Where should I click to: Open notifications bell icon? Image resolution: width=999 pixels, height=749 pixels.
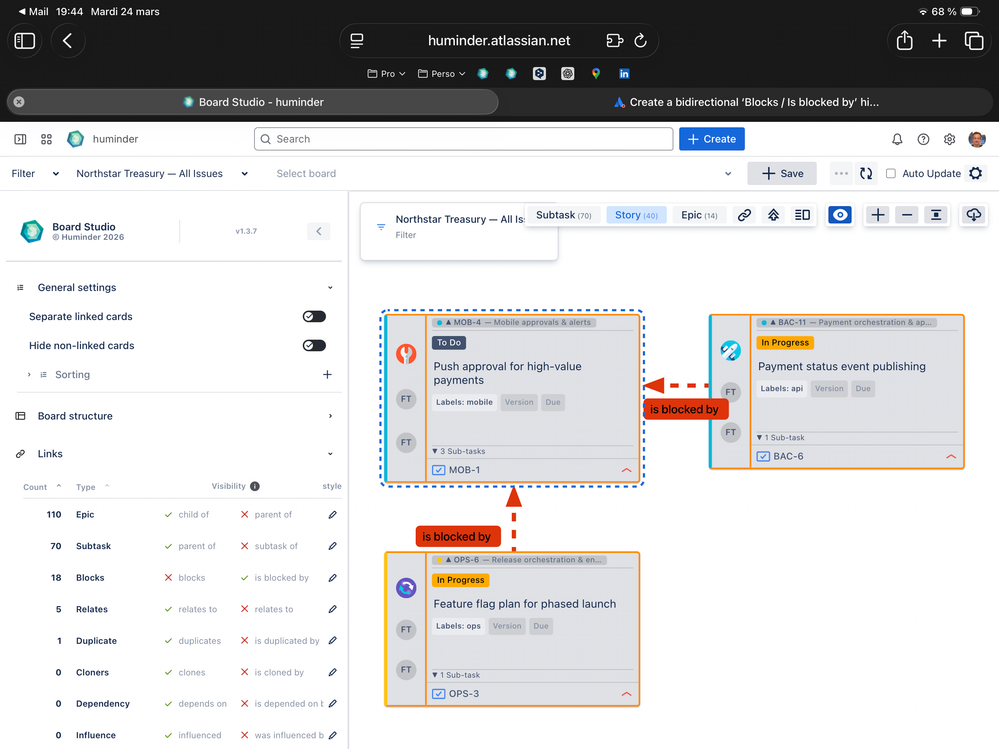(x=897, y=139)
